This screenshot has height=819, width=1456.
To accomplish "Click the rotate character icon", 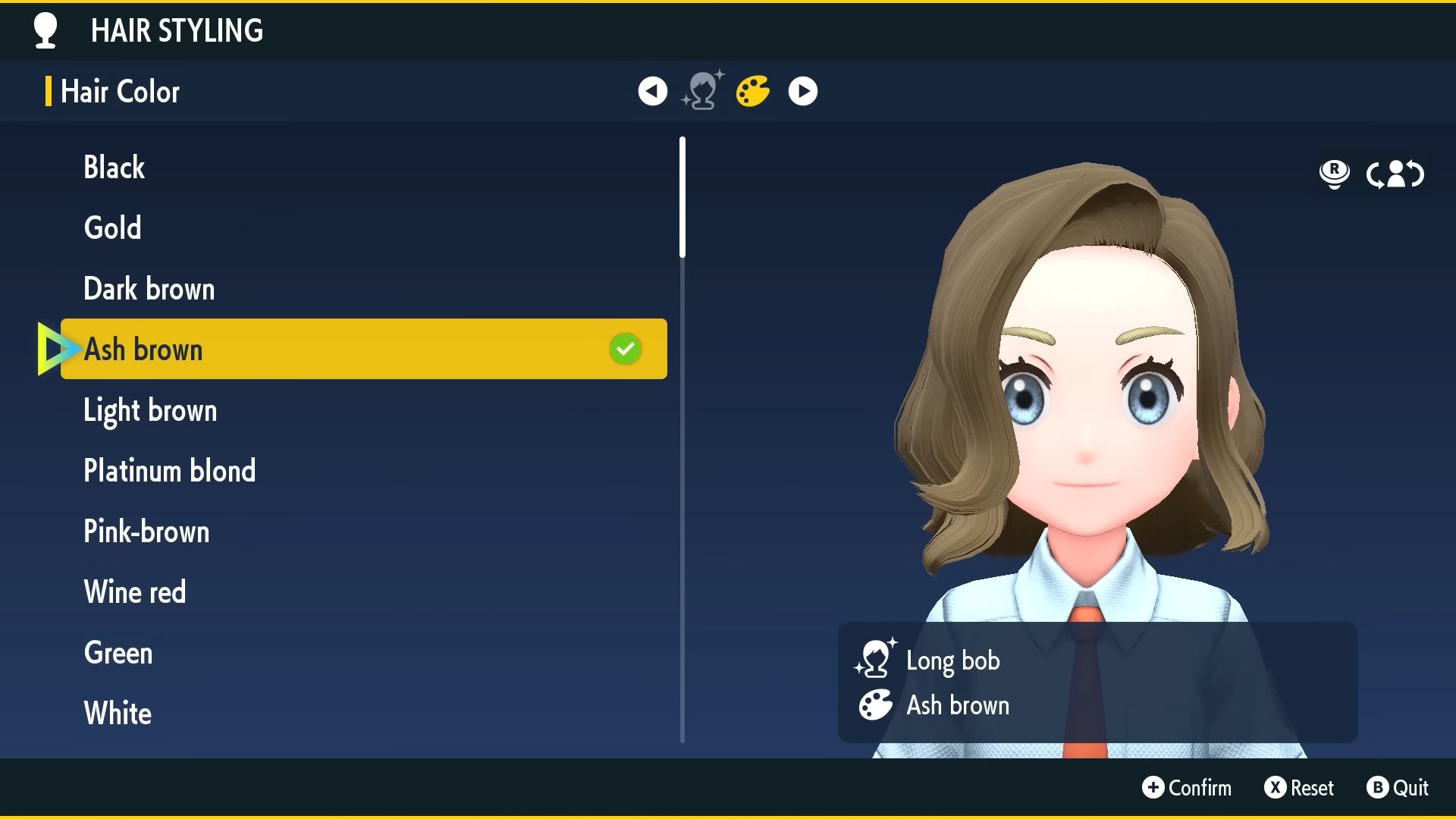I will 1395,174.
